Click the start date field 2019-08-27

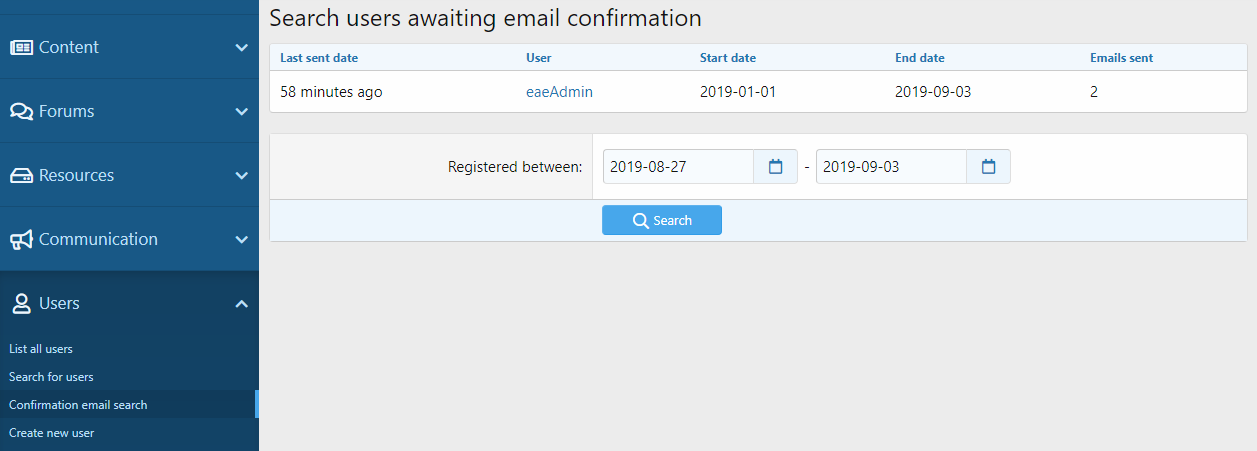click(x=678, y=167)
